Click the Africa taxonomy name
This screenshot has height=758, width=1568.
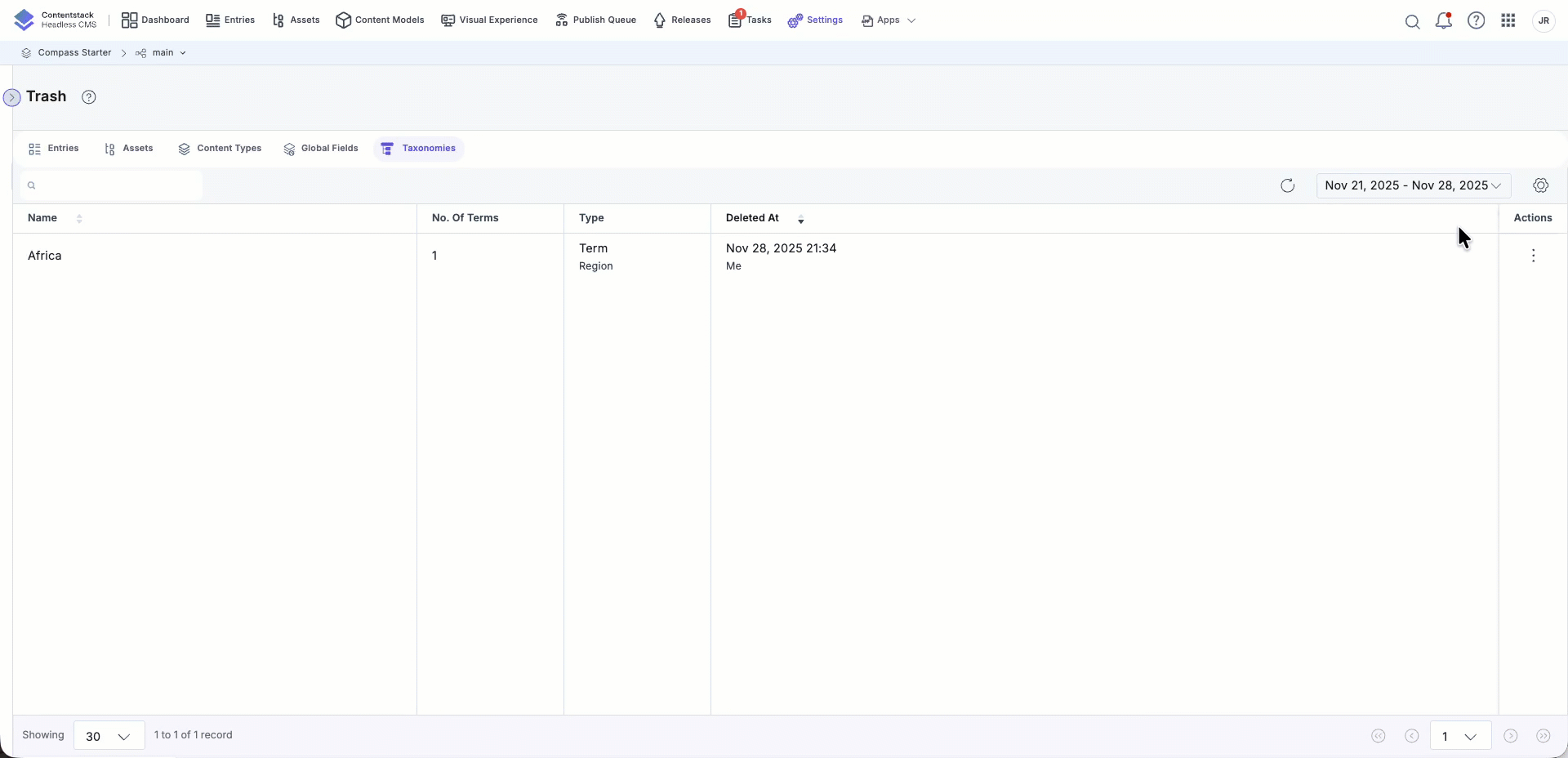45,256
